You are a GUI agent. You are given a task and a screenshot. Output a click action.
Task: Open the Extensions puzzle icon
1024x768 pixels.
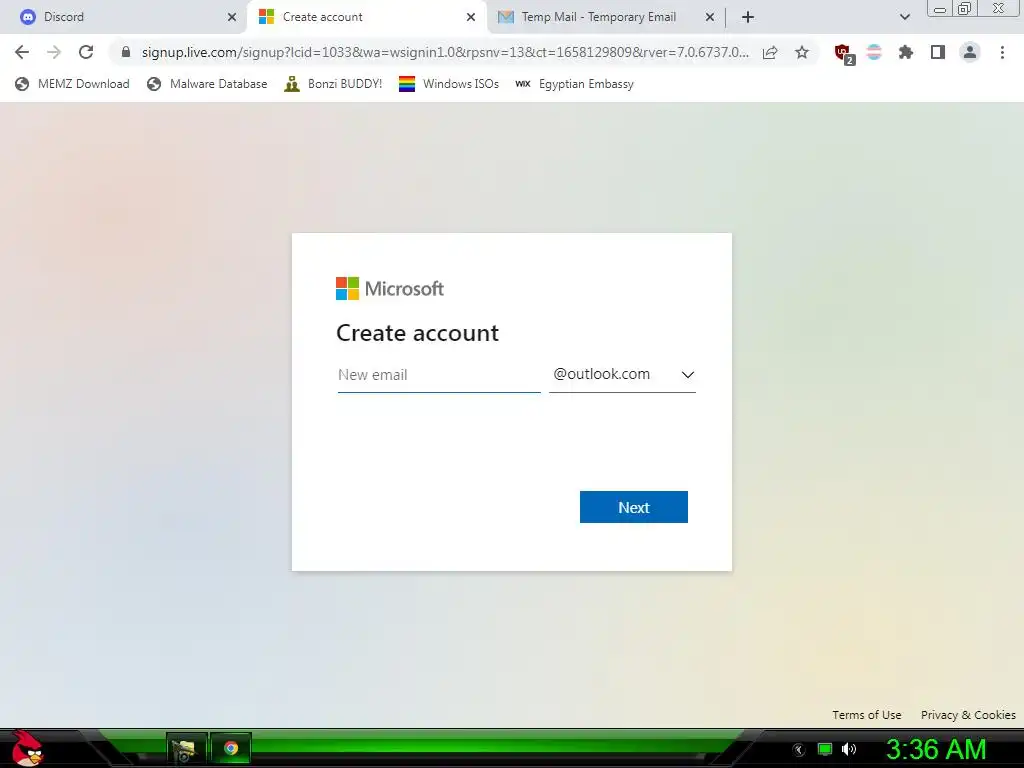(x=906, y=52)
